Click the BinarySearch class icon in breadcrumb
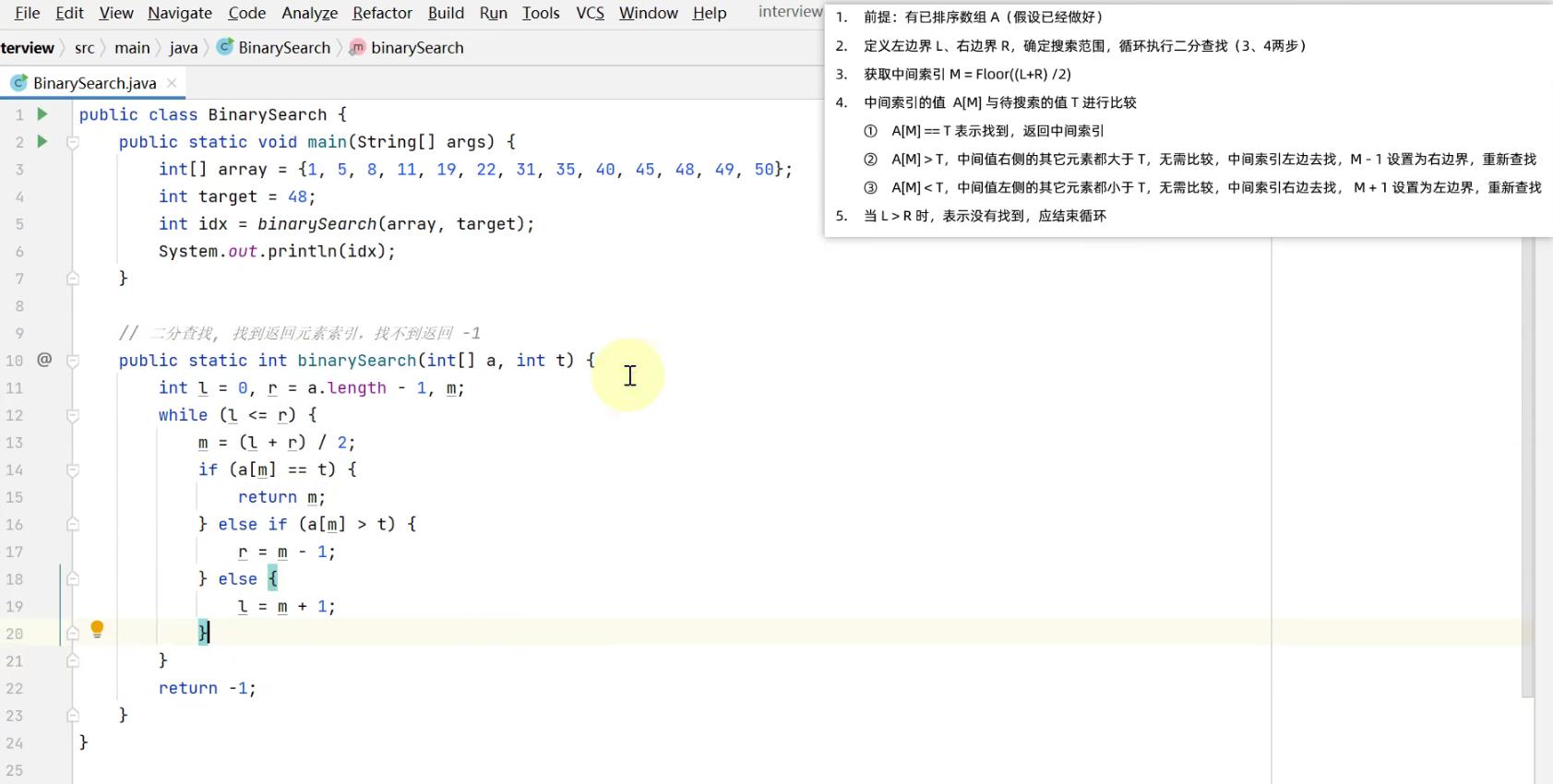Viewport: 1553px width, 784px height. (224, 48)
